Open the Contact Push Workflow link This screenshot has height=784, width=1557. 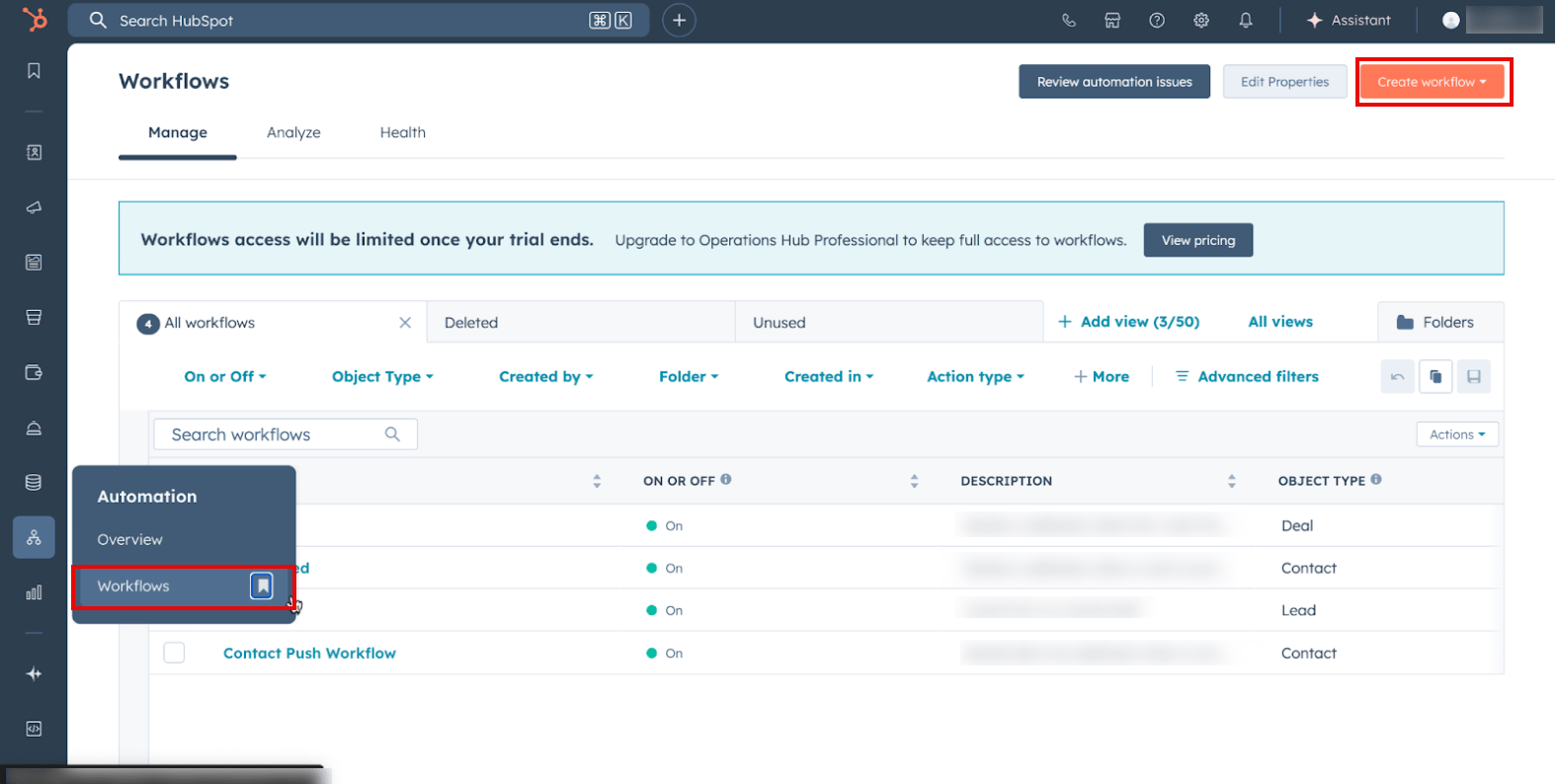[309, 653]
